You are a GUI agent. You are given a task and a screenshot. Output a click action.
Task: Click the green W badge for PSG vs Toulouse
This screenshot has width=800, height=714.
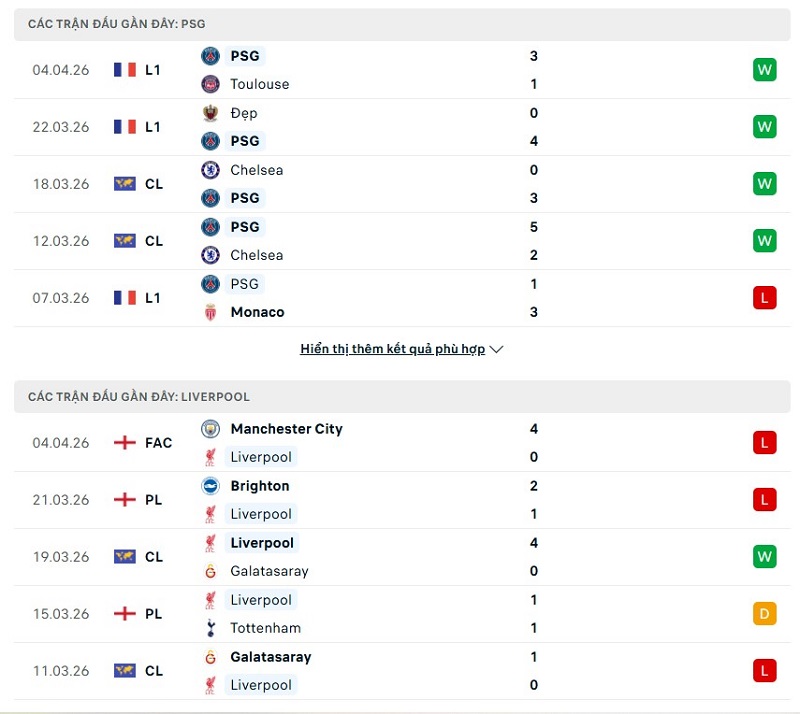(x=764, y=70)
